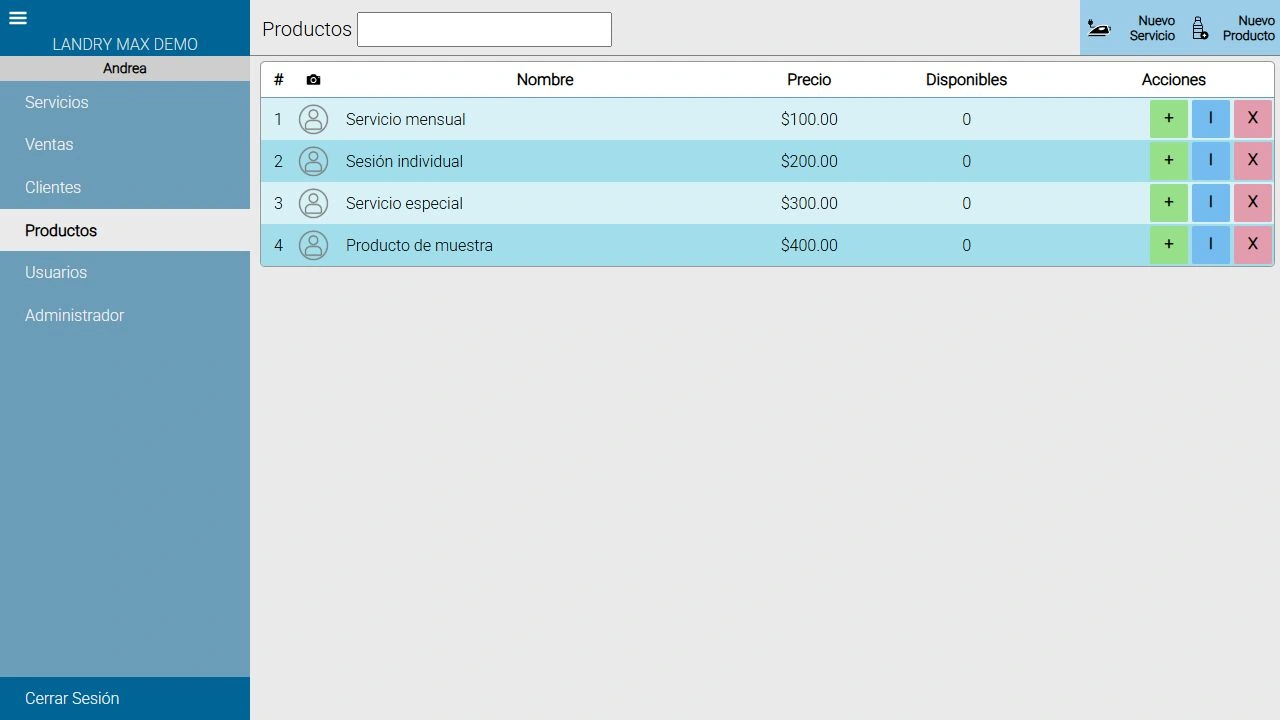Click the blue I button for Sesión individual
The height and width of the screenshot is (720, 1280).
[x=1210, y=161]
